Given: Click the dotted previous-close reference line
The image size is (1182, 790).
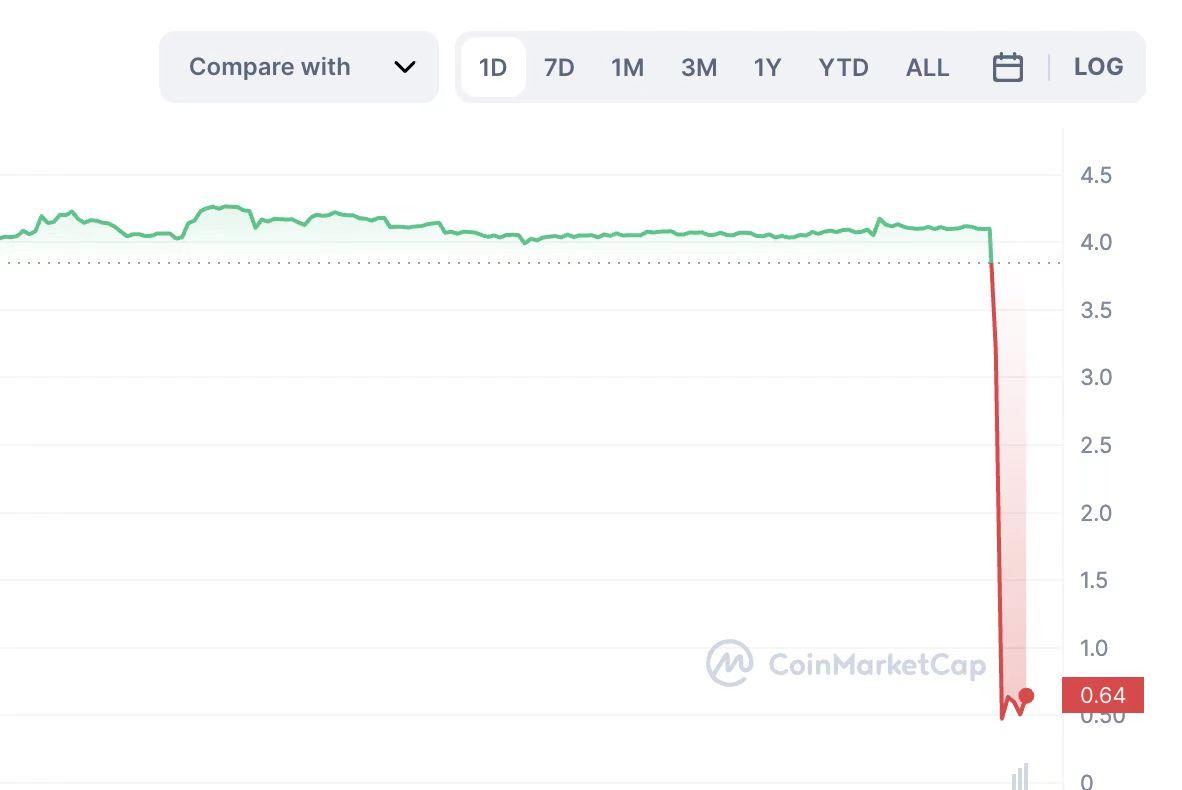Looking at the screenshot, I should pos(500,263).
